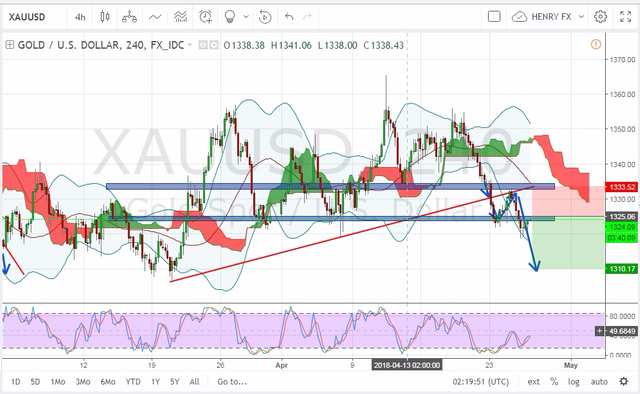The height and width of the screenshot is (394, 640).
Task: Open chart settings gear in top toolbar
Action: pos(600,17)
